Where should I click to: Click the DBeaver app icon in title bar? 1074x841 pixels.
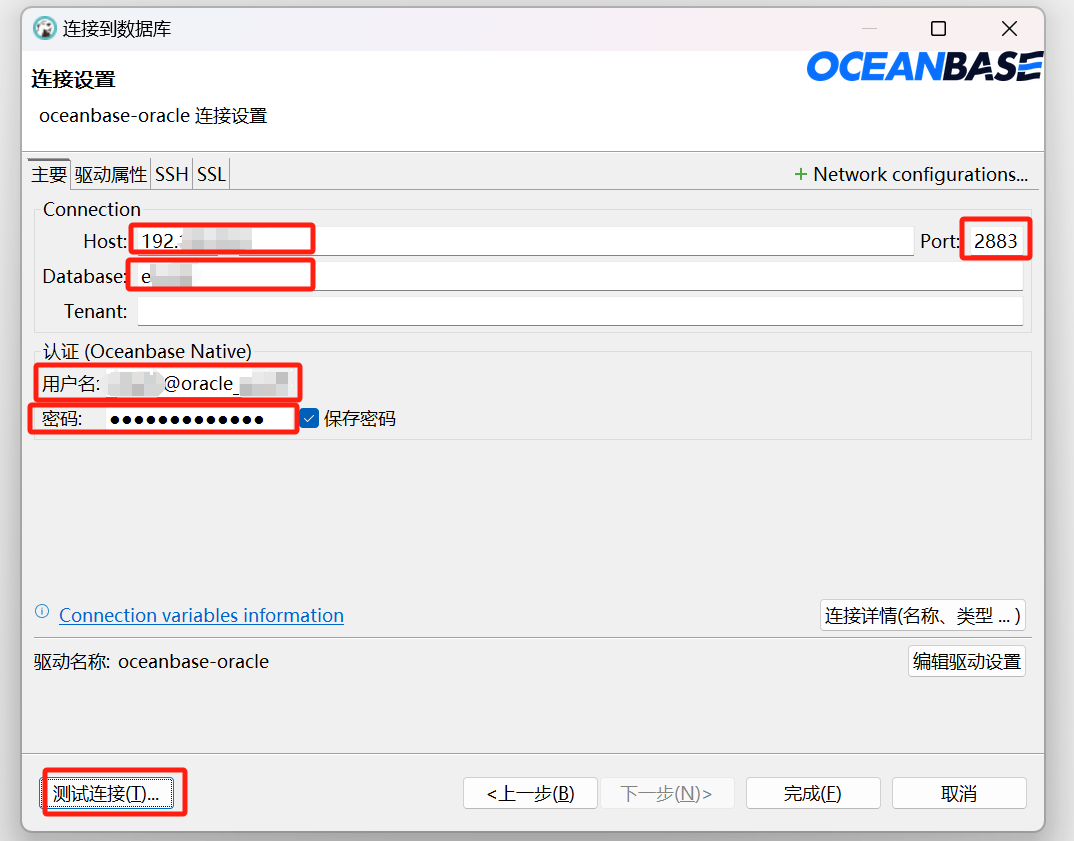point(45,29)
